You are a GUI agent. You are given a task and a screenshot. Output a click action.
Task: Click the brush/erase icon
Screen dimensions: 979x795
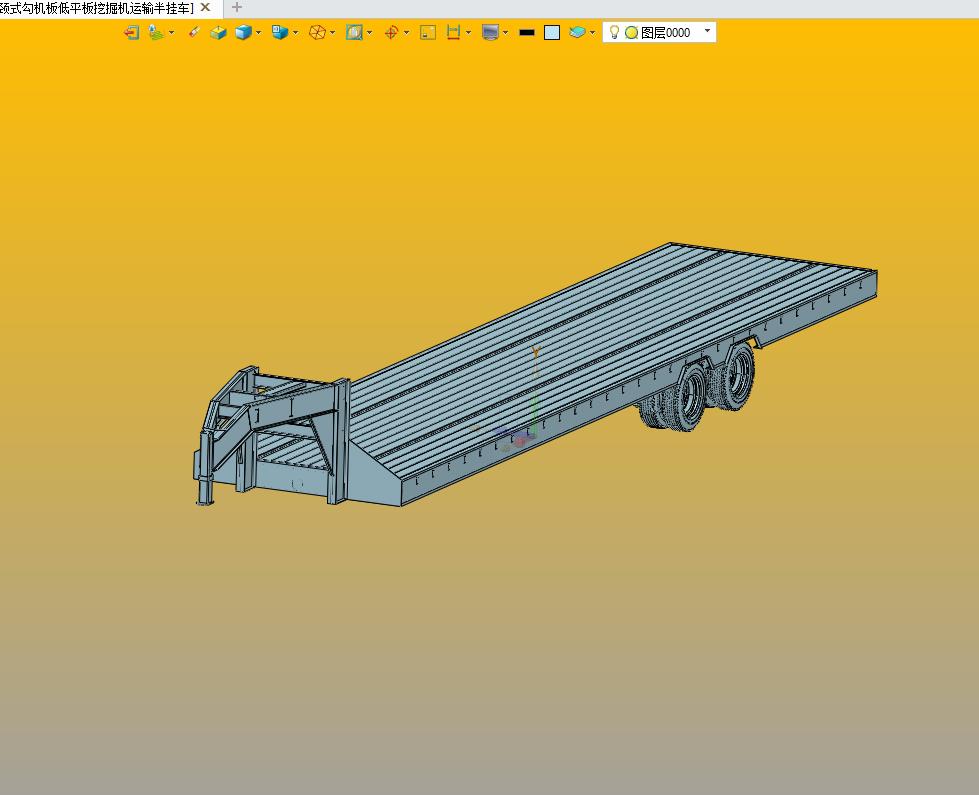point(194,32)
